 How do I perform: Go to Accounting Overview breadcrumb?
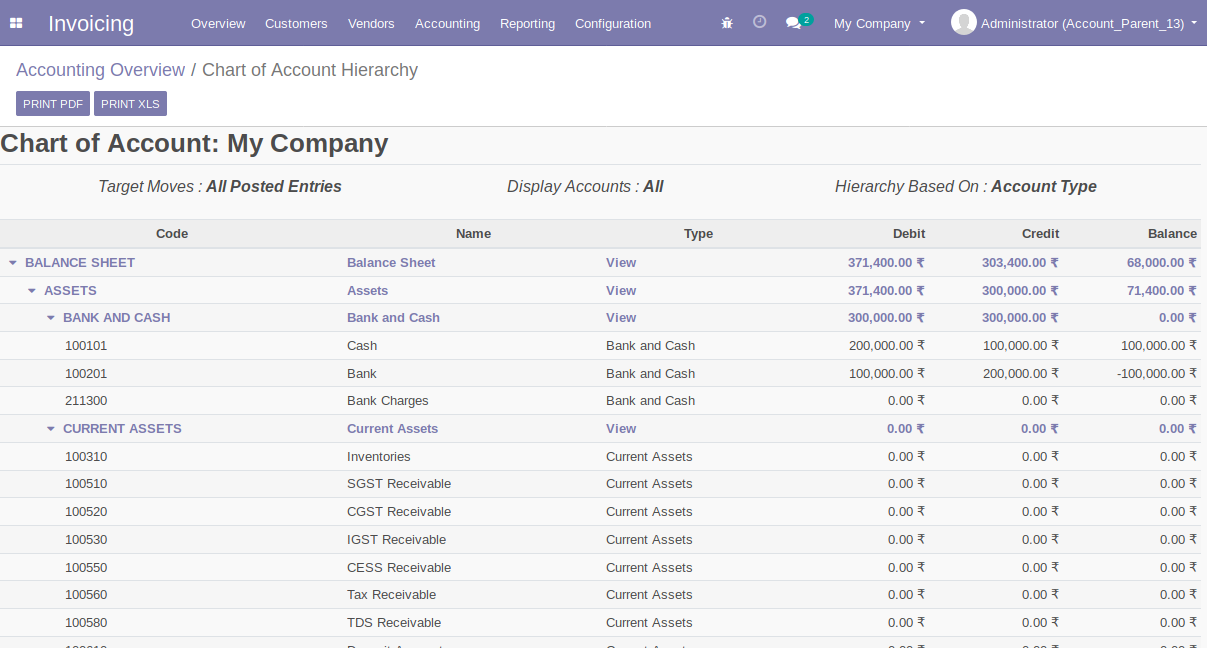point(100,70)
